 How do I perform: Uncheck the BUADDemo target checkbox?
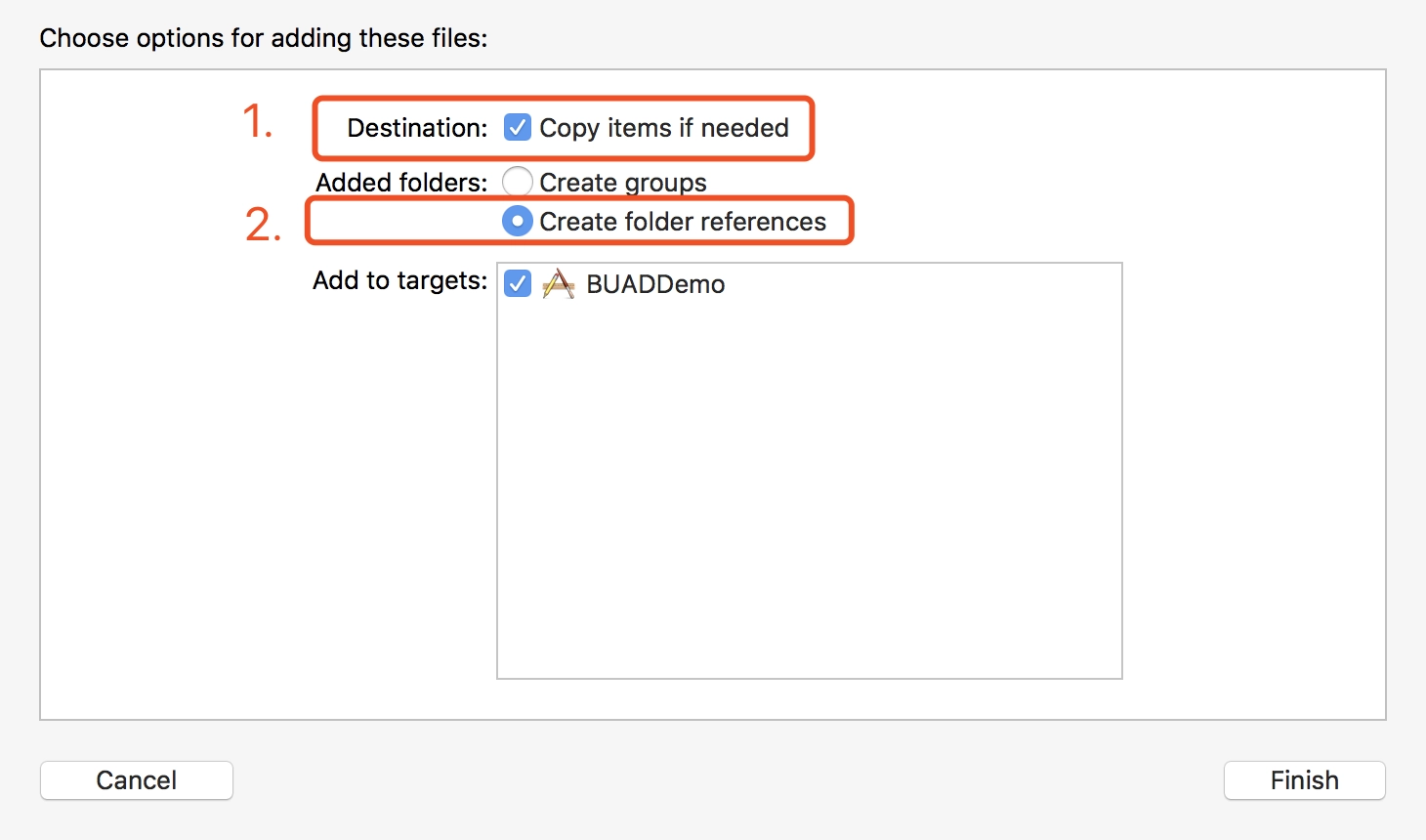click(x=518, y=283)
